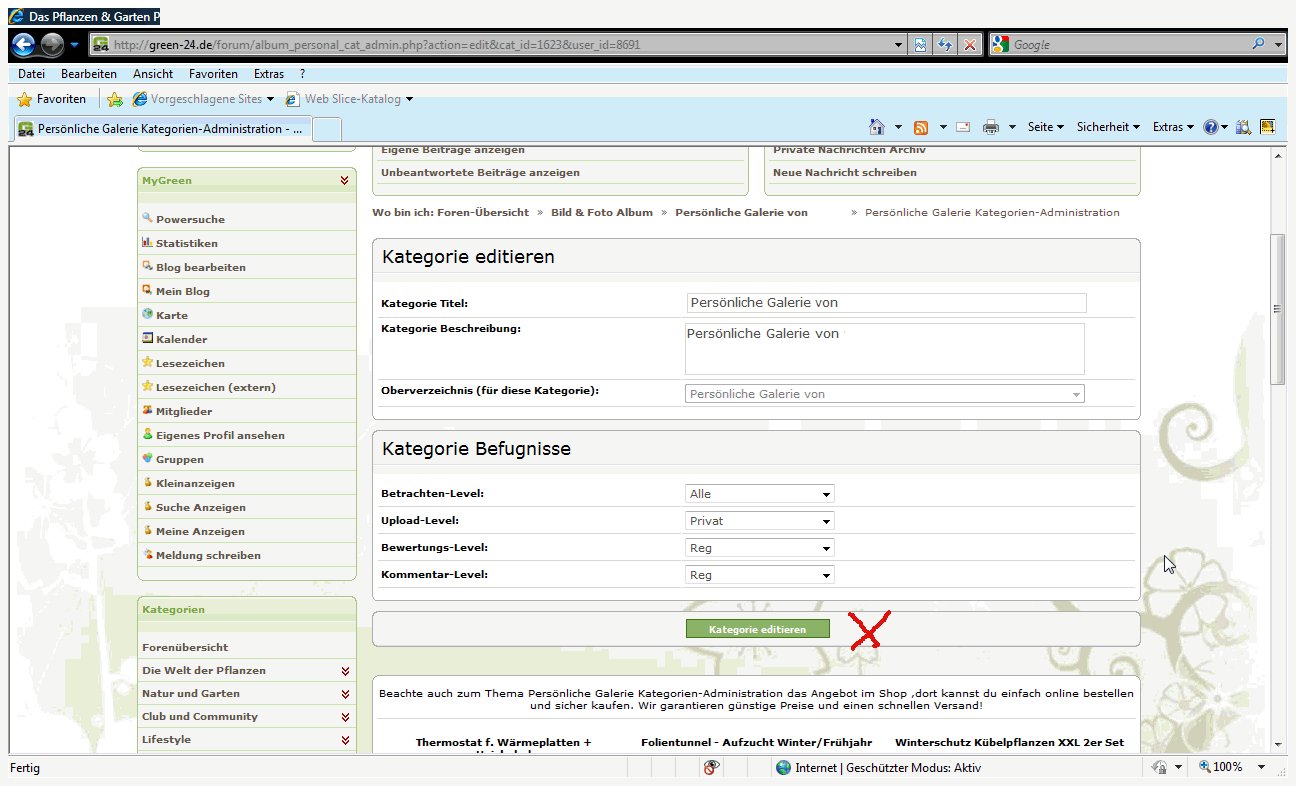Click the Kategorie Titel text field
Screen dimensions: 1296x786
point(886,303)
